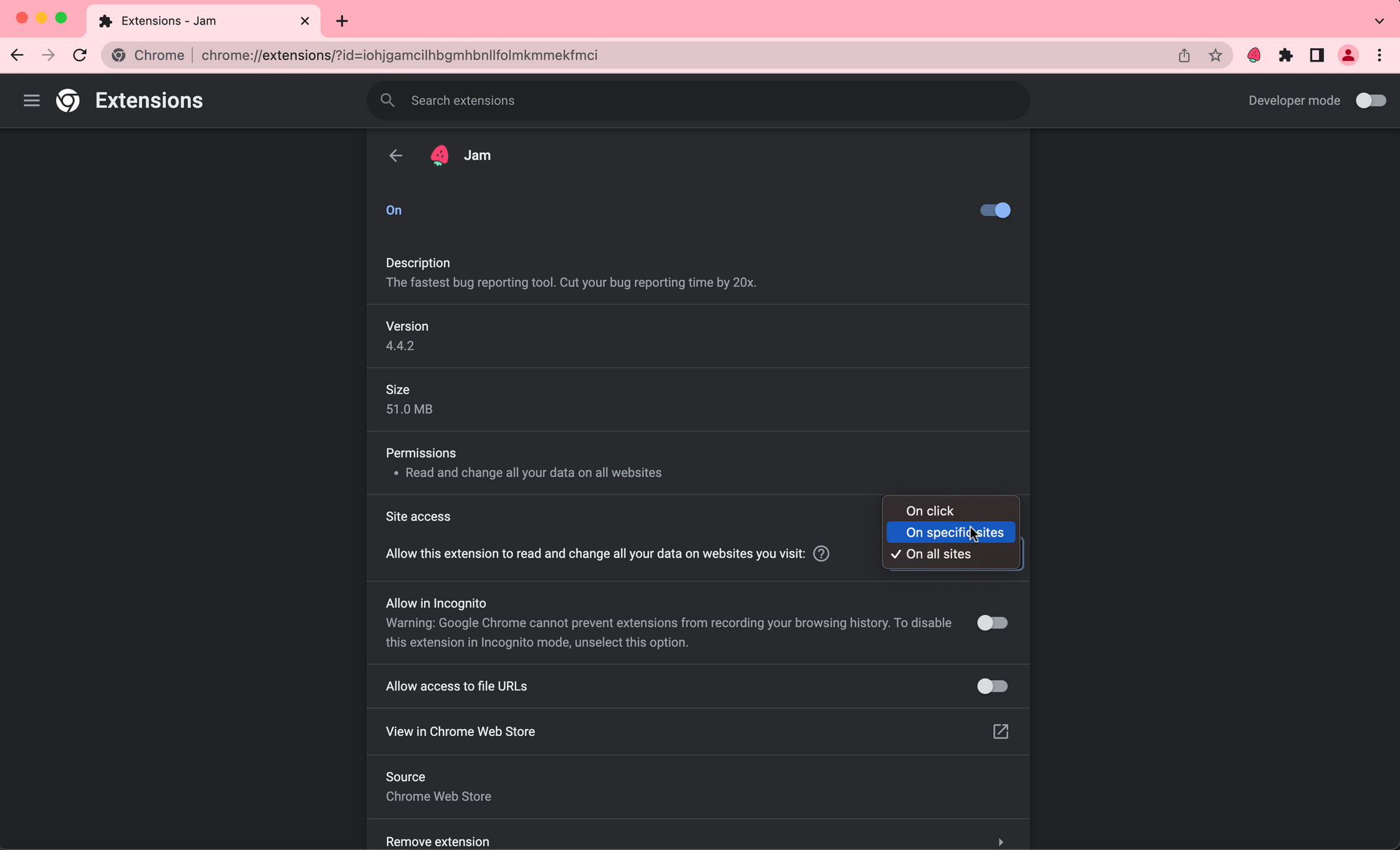Click the Jam extension toolbar icon
This screenshot has width=1400, height=850.
tap(1254, 55)
